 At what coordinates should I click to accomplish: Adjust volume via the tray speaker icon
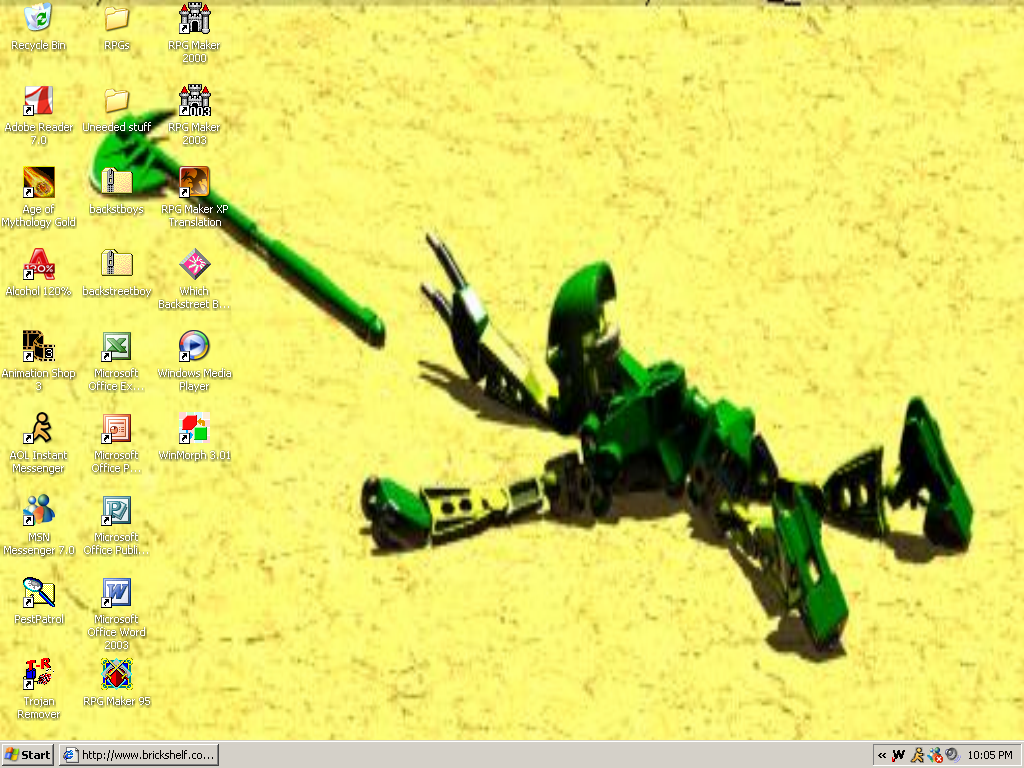tap(949, 755)
